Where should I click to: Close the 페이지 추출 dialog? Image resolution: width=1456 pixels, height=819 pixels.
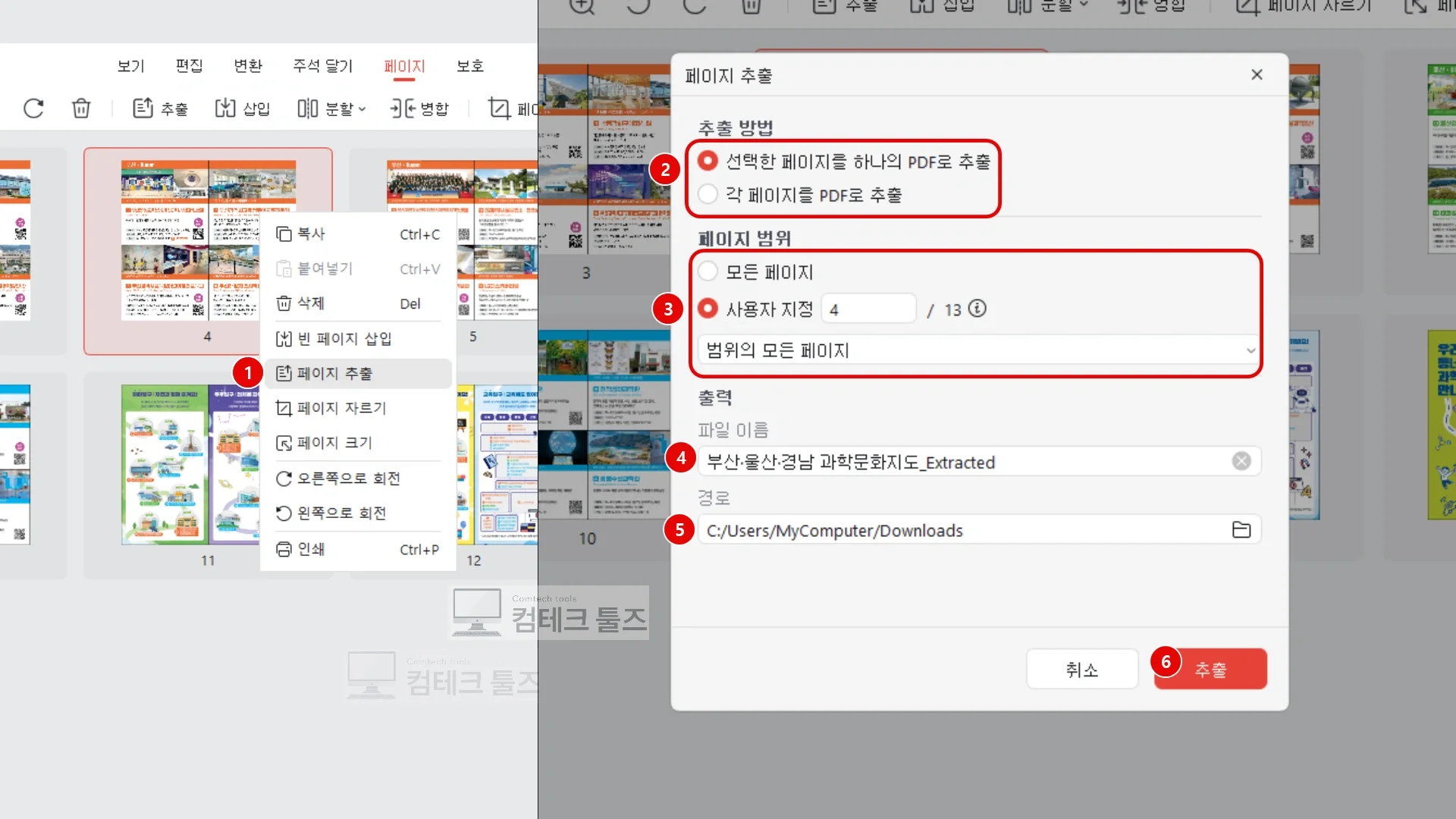click(x=1257, y=74)
